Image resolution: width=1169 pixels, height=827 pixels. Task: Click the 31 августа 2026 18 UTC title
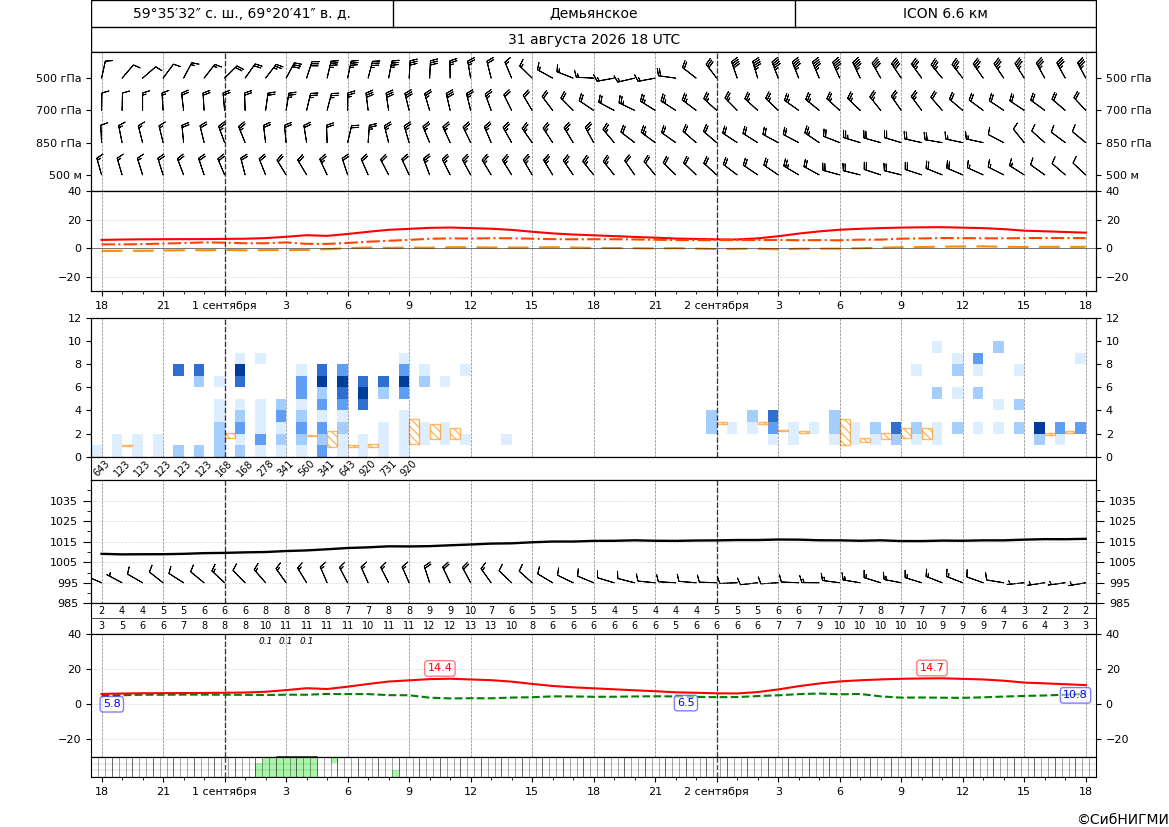(x=593, y=40)
